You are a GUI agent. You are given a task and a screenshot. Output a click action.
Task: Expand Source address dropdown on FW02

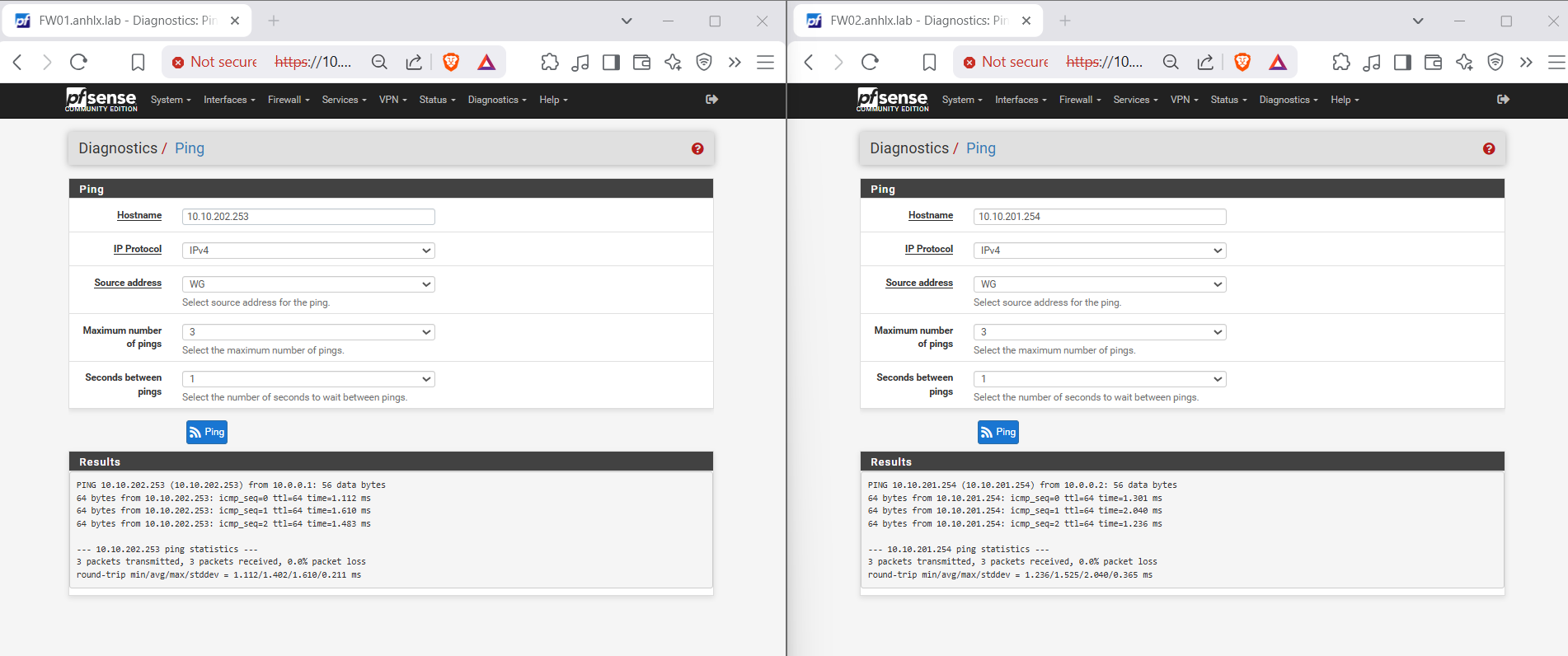coord(1099,284)
